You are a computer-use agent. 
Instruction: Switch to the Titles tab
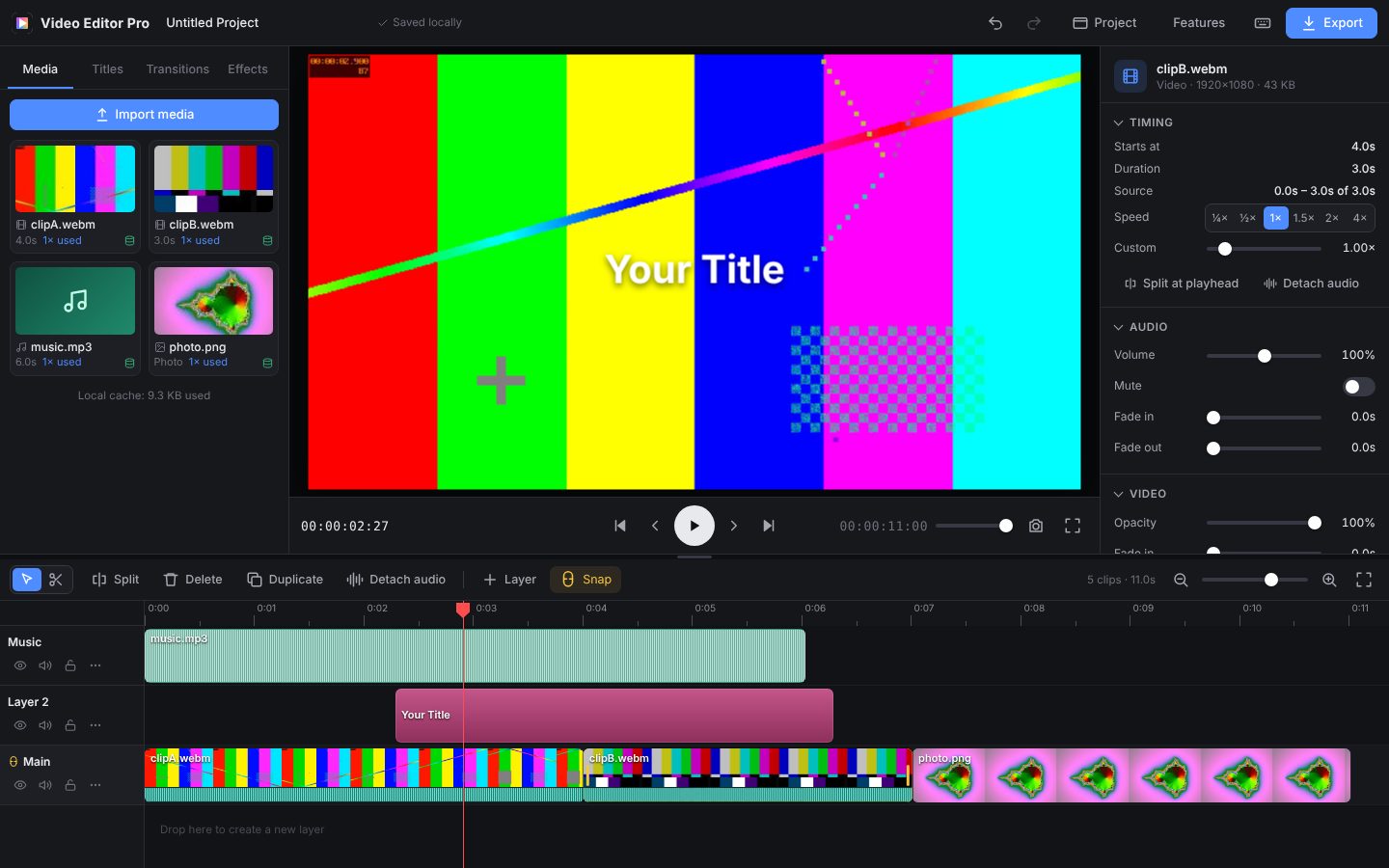[107, 69]
